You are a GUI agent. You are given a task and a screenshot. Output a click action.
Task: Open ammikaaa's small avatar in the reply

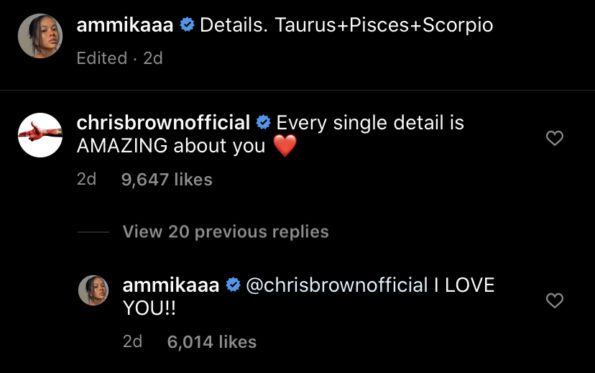(93, 290)
